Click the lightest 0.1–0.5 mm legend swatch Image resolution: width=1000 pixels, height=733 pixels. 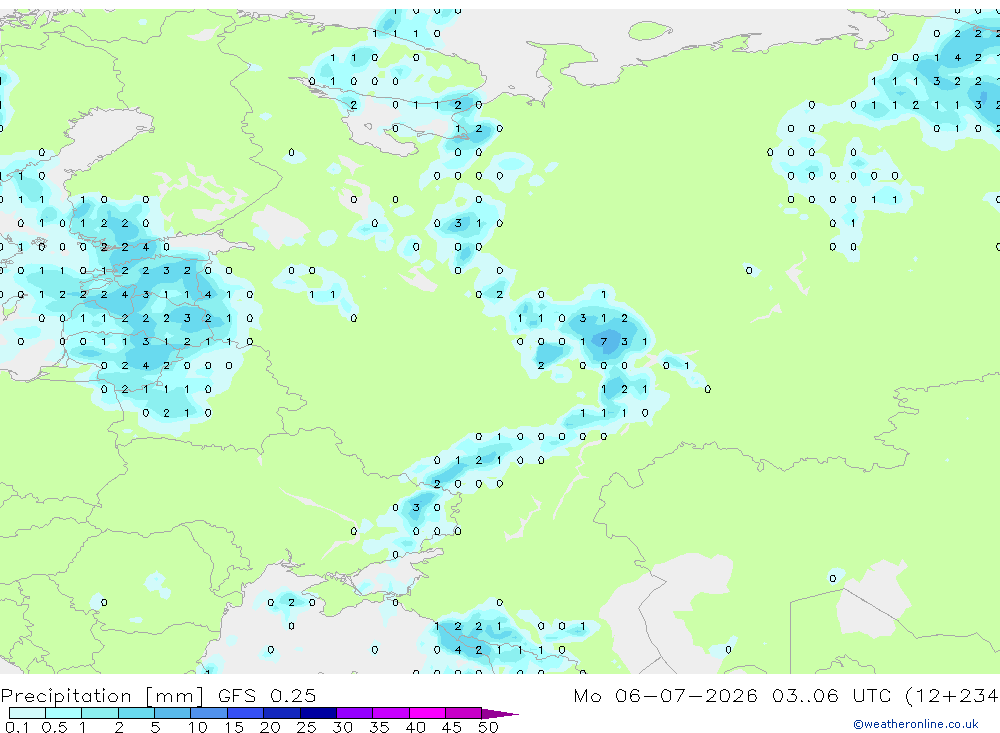click(27, 713)
